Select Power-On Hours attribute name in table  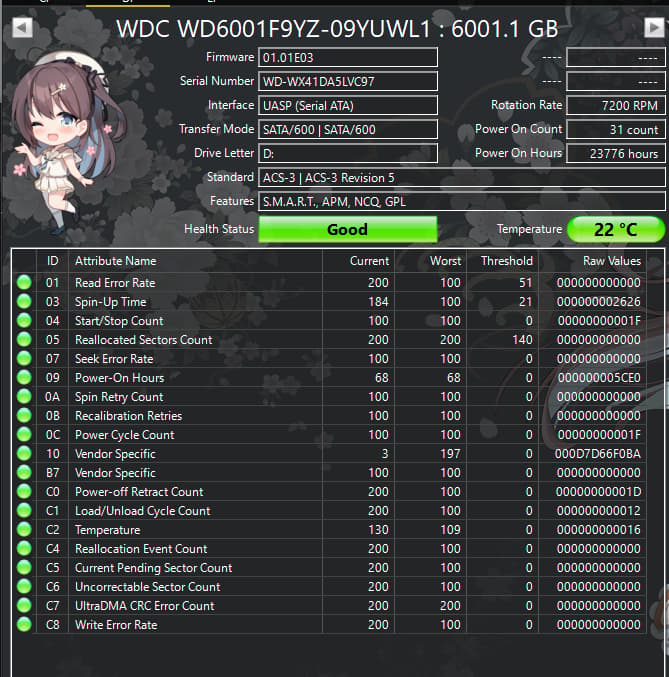(120, 378)
